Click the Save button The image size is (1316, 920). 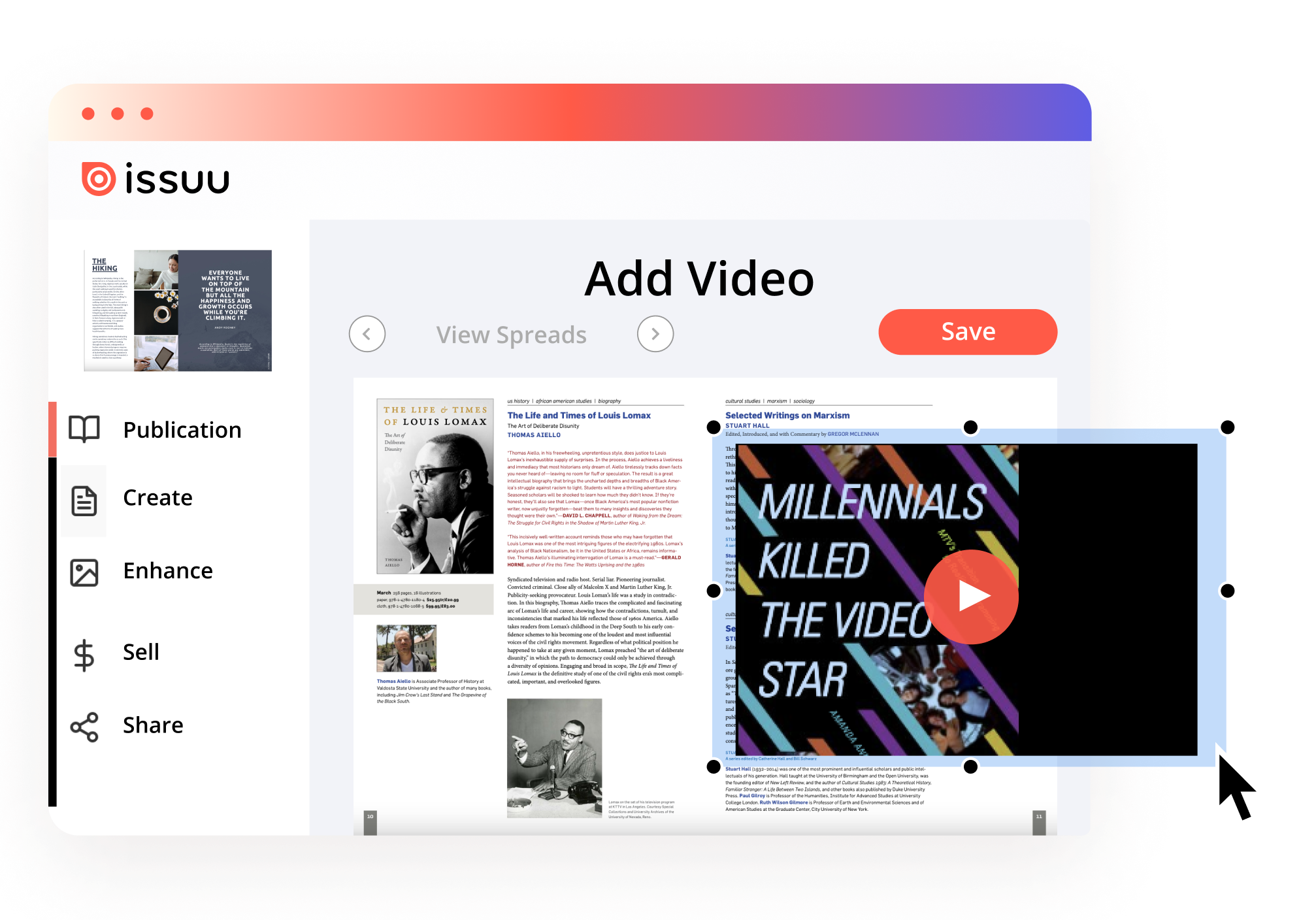(x=968, y=332)
